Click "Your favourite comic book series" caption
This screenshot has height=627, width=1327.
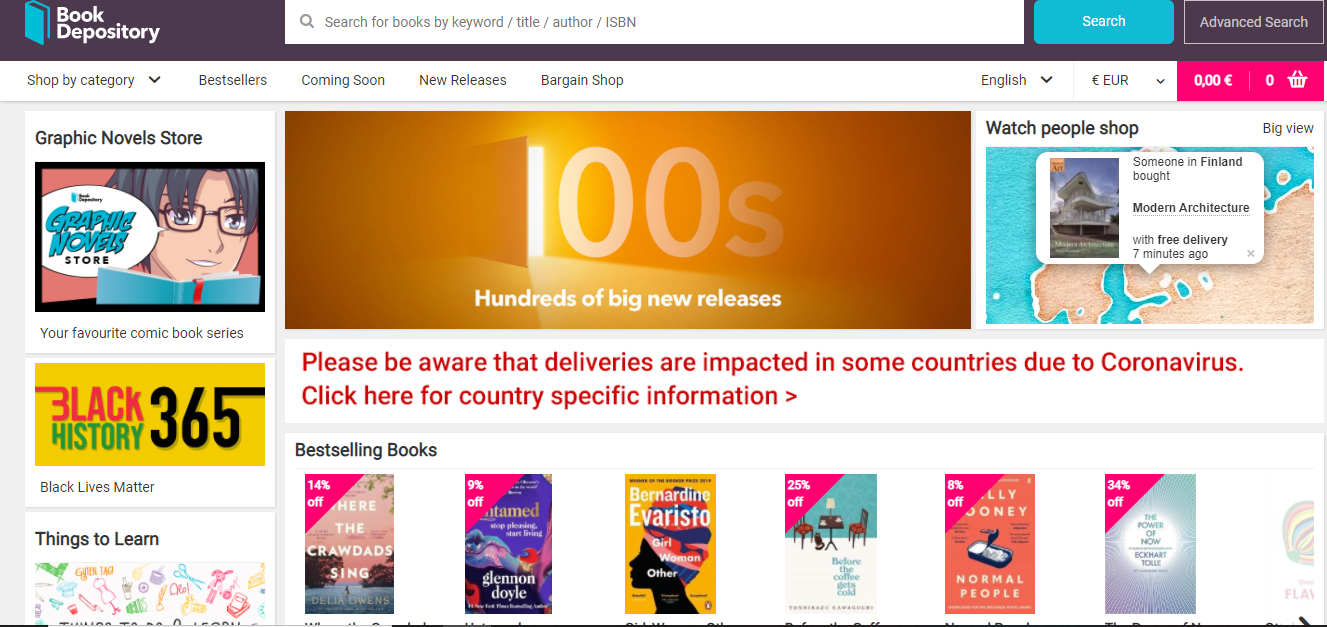click(x=142, y=333)
